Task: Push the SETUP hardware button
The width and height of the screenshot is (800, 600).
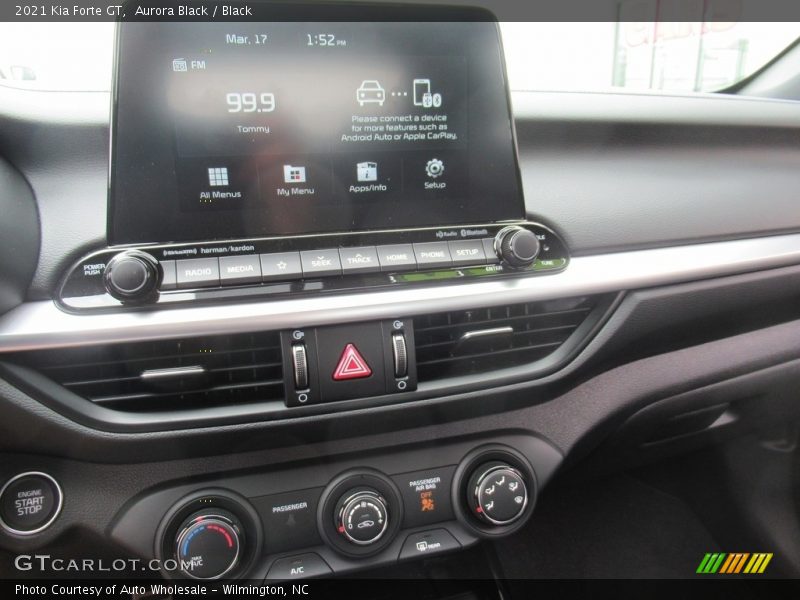Action: click(x=467, y=252)
